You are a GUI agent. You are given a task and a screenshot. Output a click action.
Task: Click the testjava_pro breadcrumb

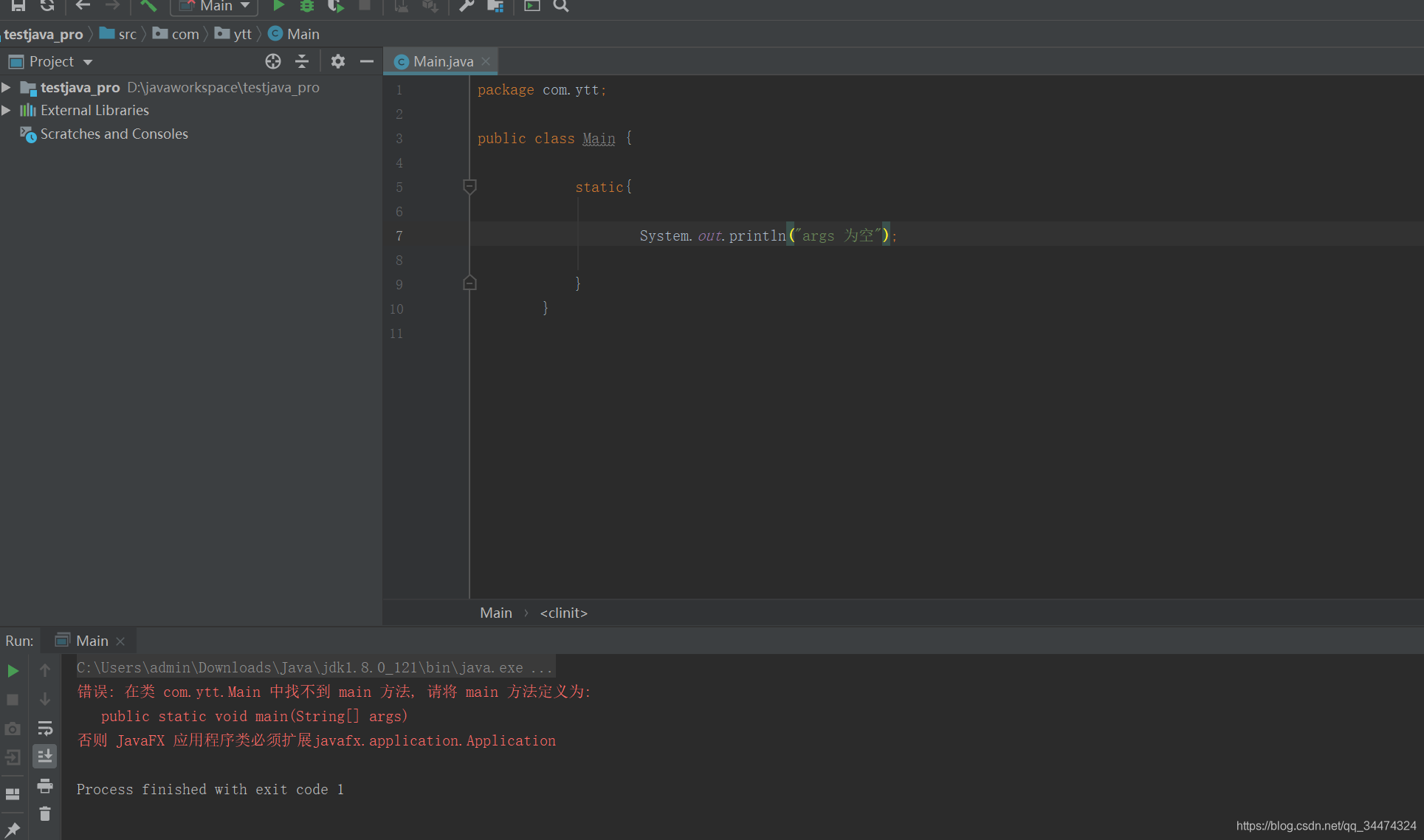(x=44, y=34)
